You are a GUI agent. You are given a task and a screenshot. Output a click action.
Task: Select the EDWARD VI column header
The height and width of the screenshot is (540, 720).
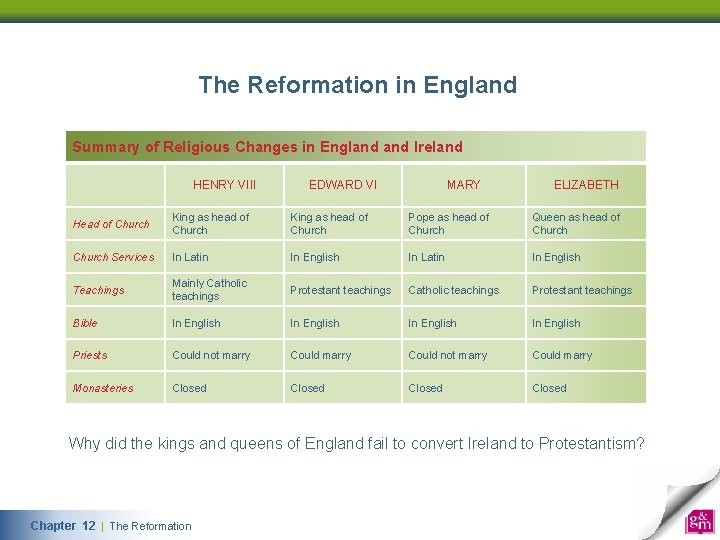point(343,185)
